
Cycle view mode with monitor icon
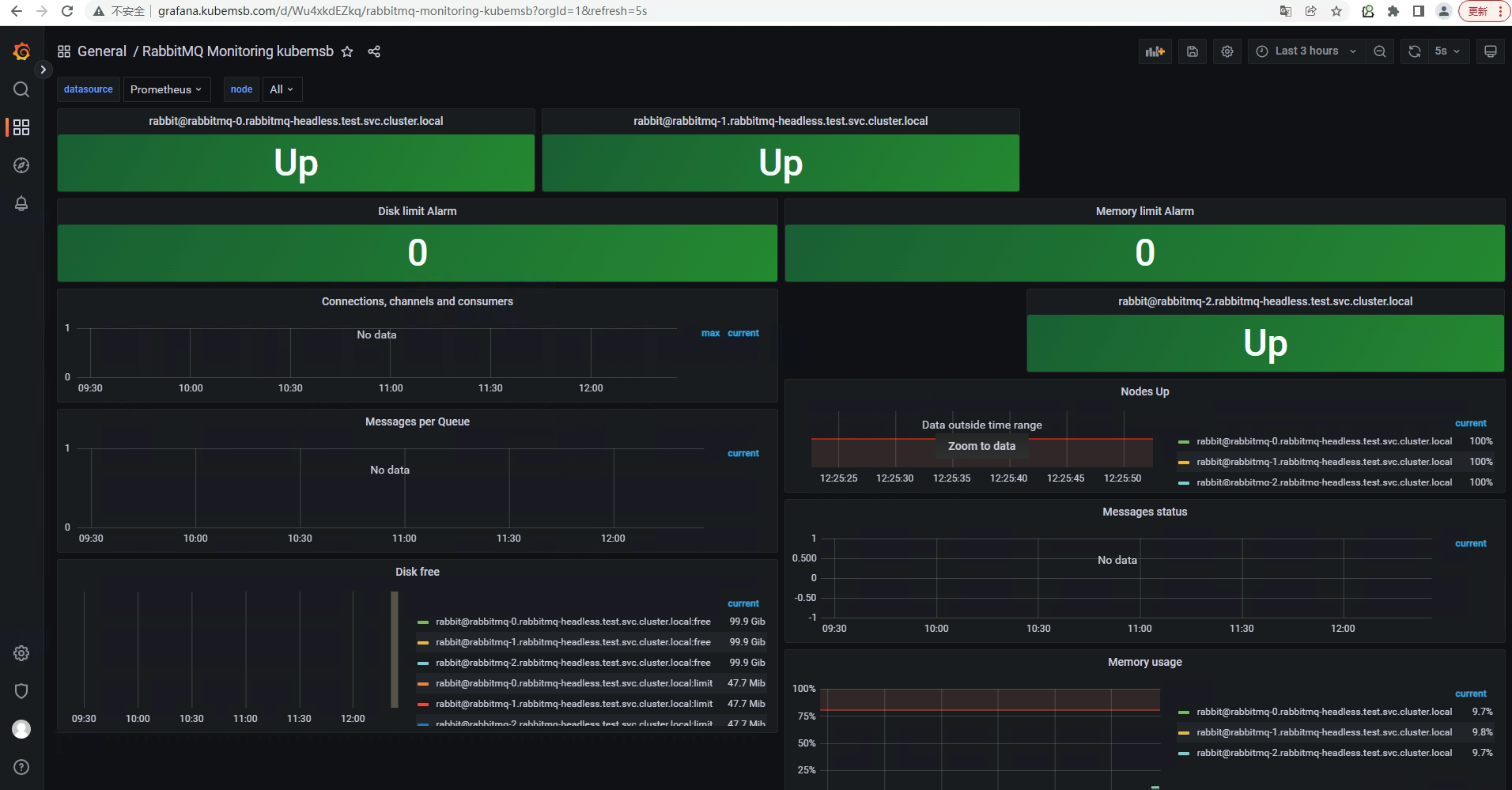click(x=1491, y=51)
